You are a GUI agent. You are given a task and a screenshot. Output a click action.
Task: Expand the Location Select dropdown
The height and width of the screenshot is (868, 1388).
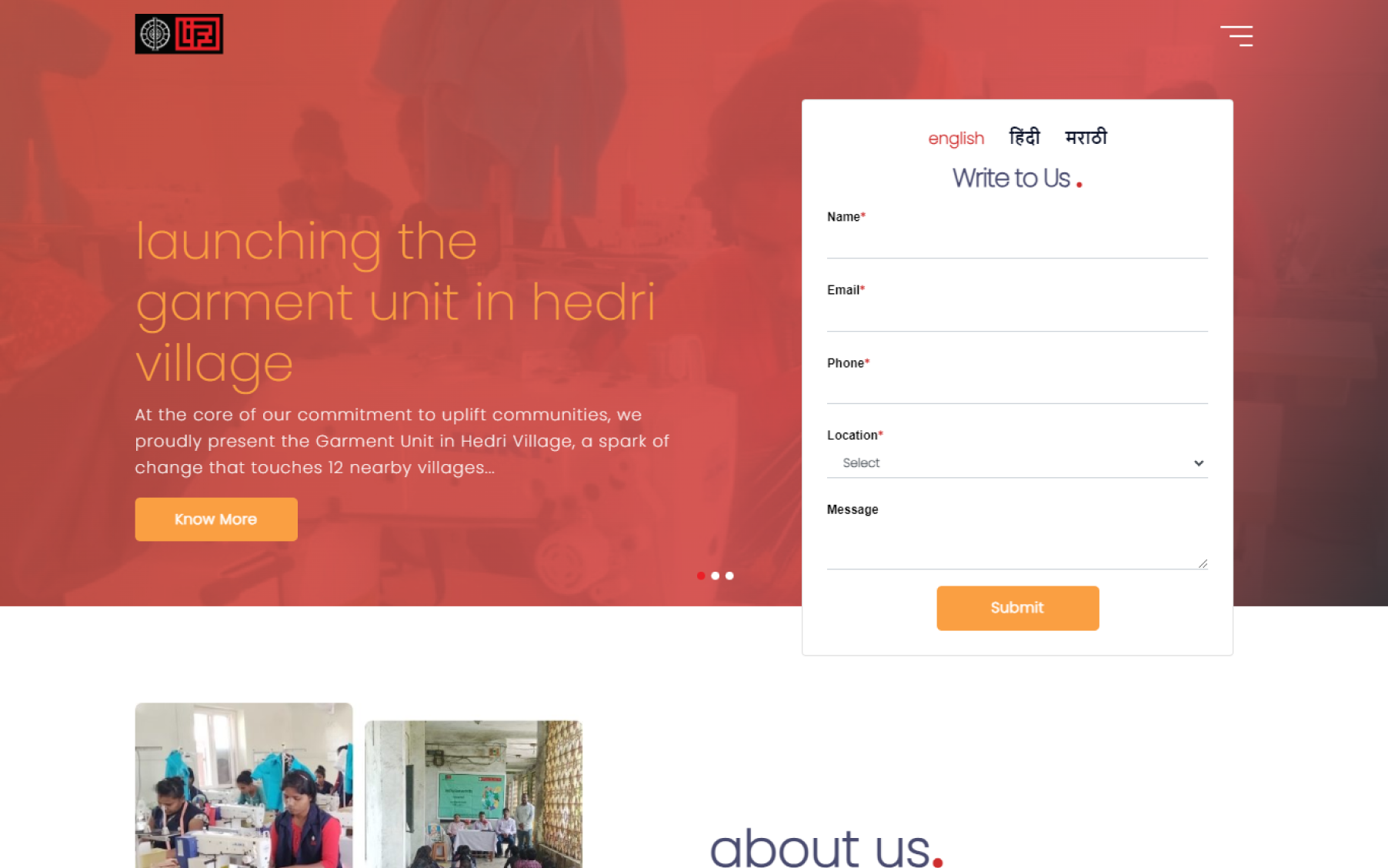click(x=1017, y=463)
